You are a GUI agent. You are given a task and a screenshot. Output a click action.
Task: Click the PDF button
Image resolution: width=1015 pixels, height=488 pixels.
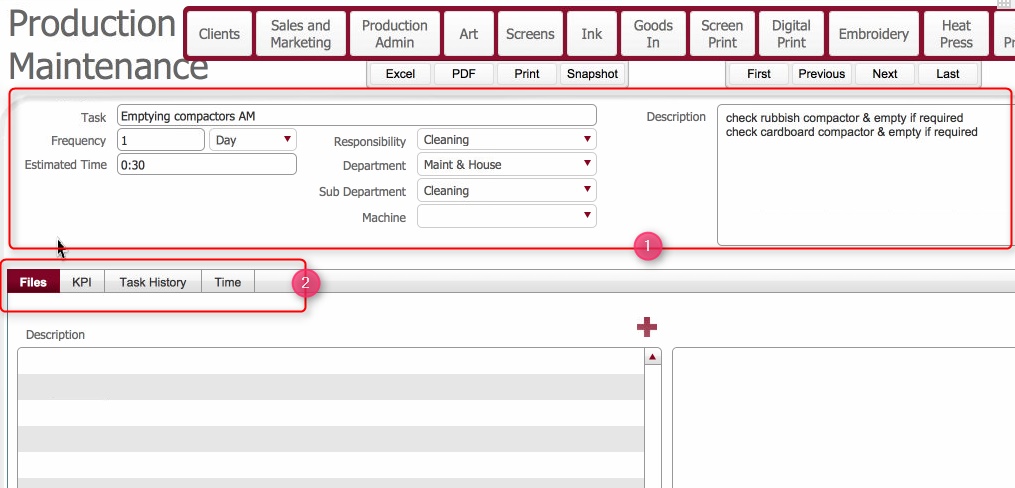pyautogui.click(x=464, y=74)
